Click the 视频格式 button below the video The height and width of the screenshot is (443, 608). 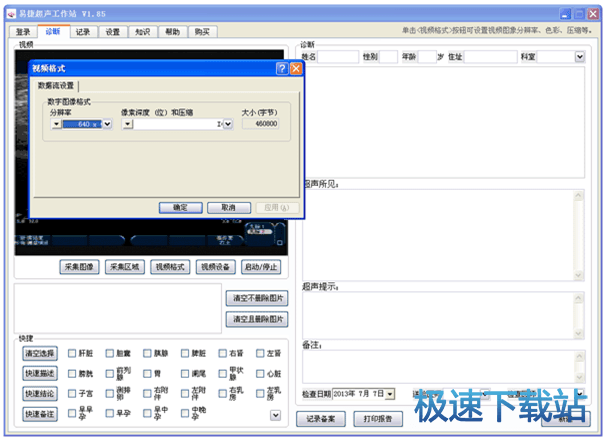(170, 267)
